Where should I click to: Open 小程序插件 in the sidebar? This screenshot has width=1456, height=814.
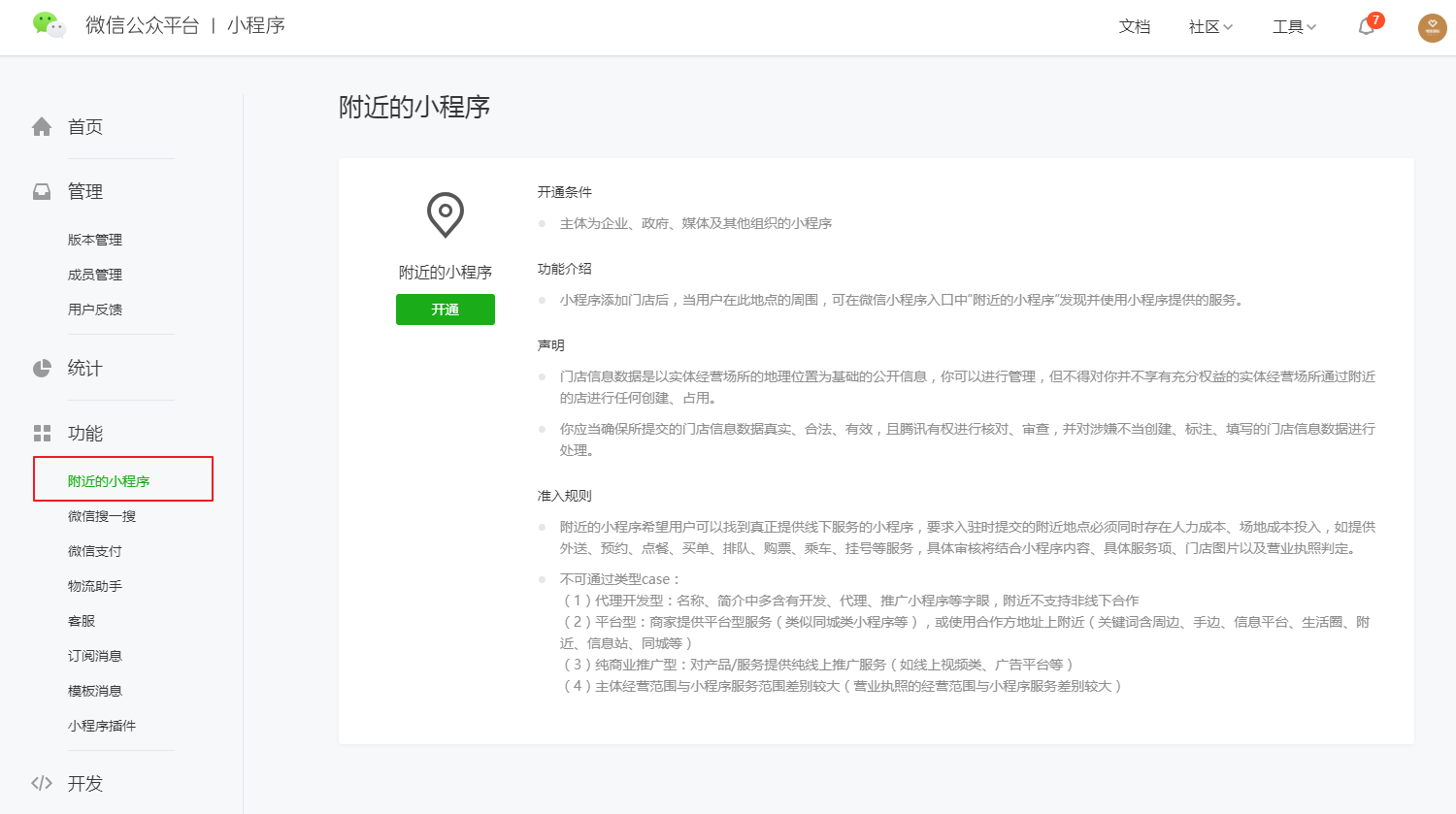click(102, 726)
